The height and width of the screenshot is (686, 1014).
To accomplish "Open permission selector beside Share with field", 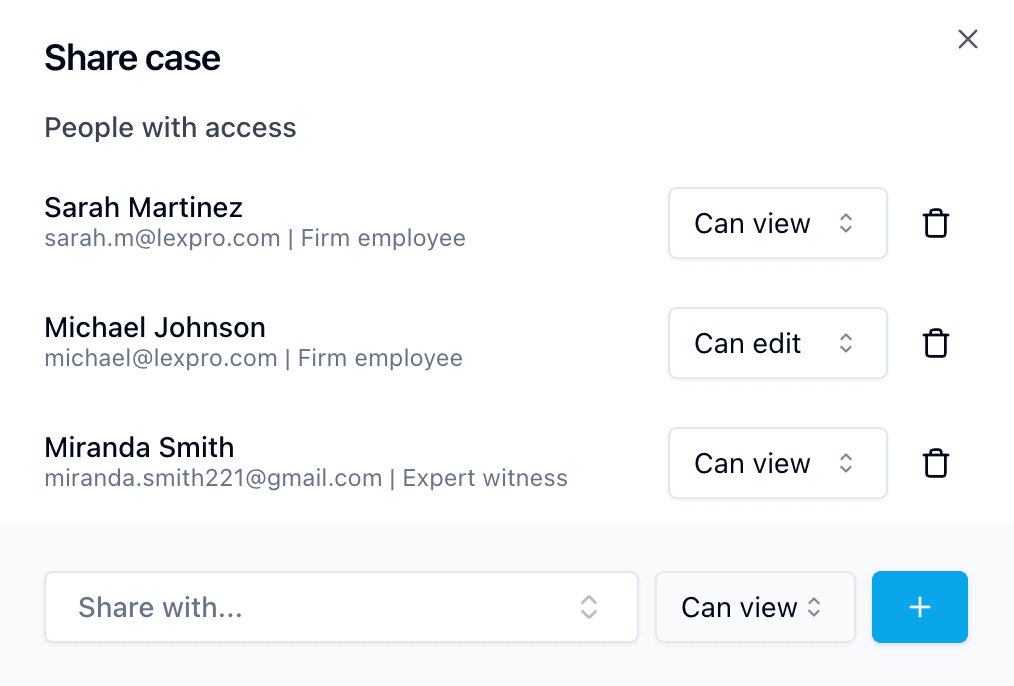I will point(754,607).
